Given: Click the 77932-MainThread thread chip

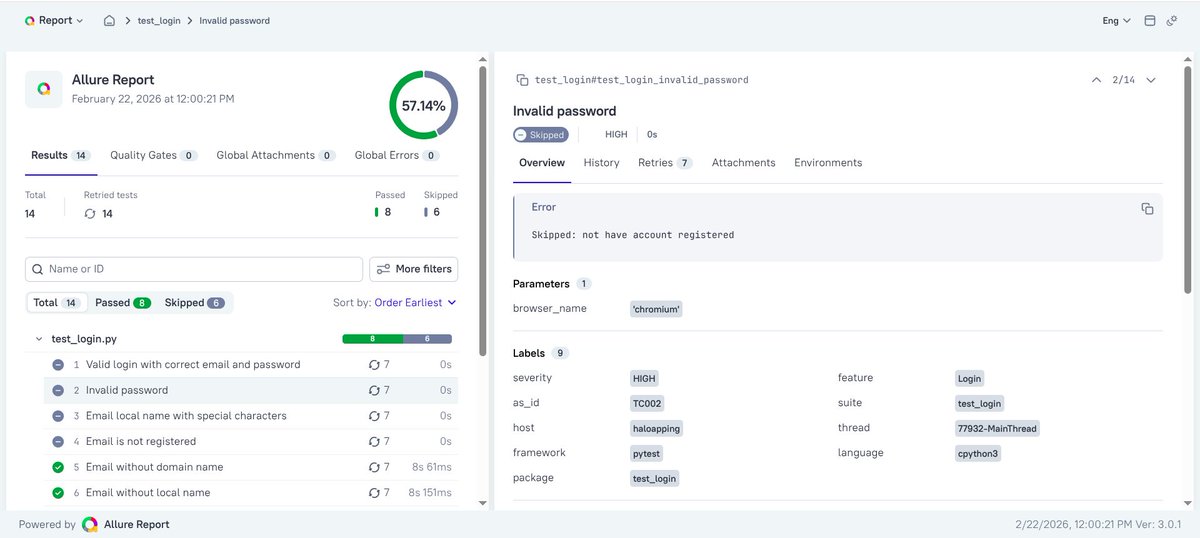Looking at the screenshot, I should click(997, 428).
